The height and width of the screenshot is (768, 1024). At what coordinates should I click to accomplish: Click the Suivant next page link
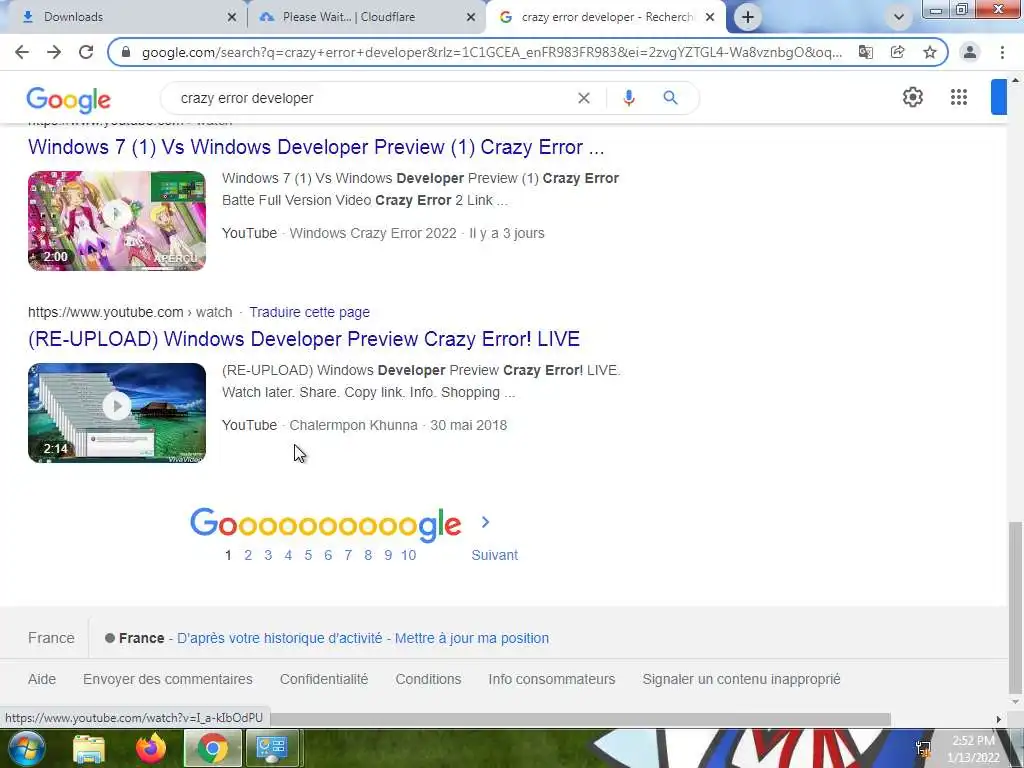tap(494, 555)
